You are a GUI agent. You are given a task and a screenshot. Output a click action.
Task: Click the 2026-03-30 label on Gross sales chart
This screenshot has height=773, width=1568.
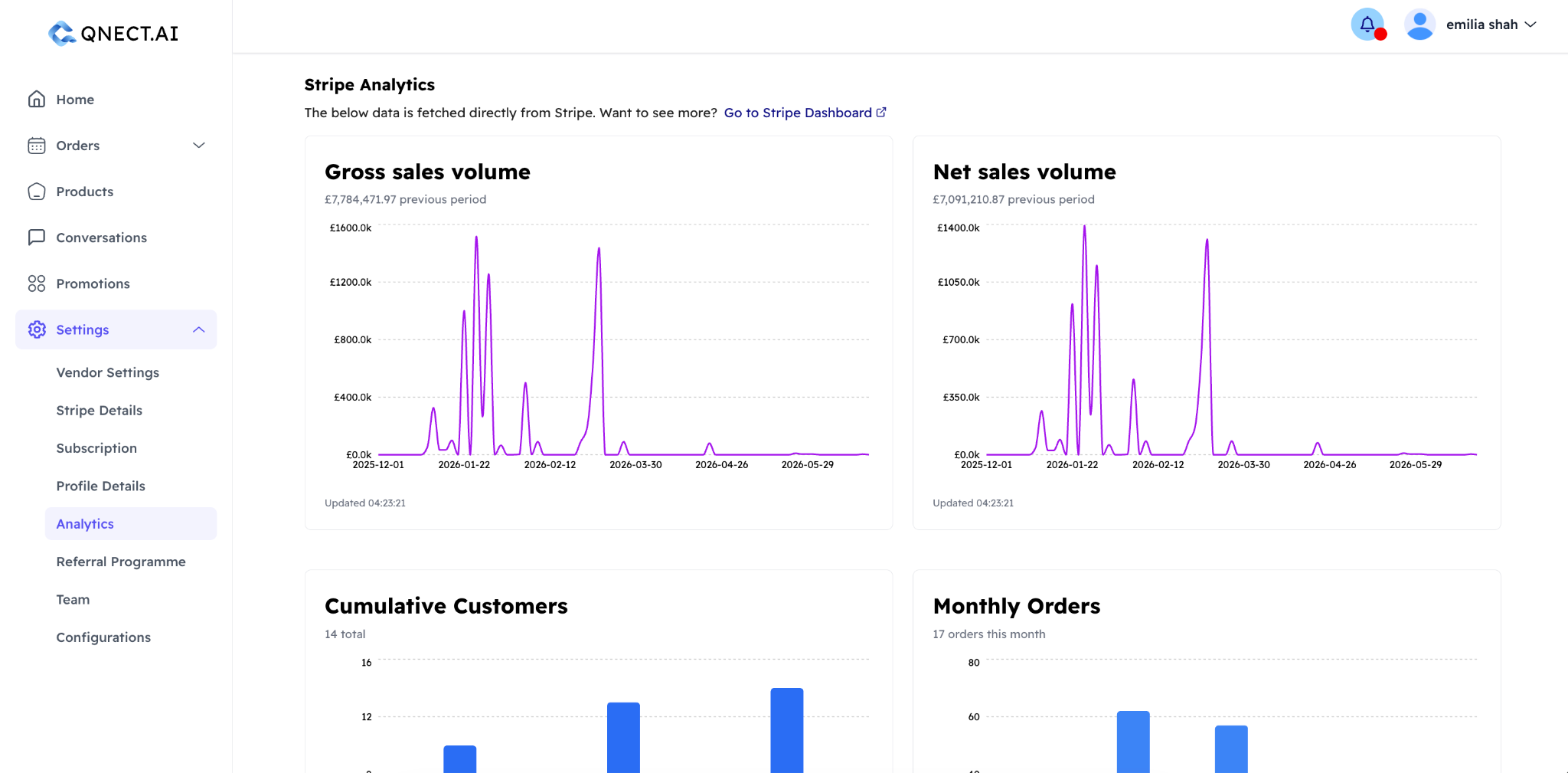[x=635, y=465]
